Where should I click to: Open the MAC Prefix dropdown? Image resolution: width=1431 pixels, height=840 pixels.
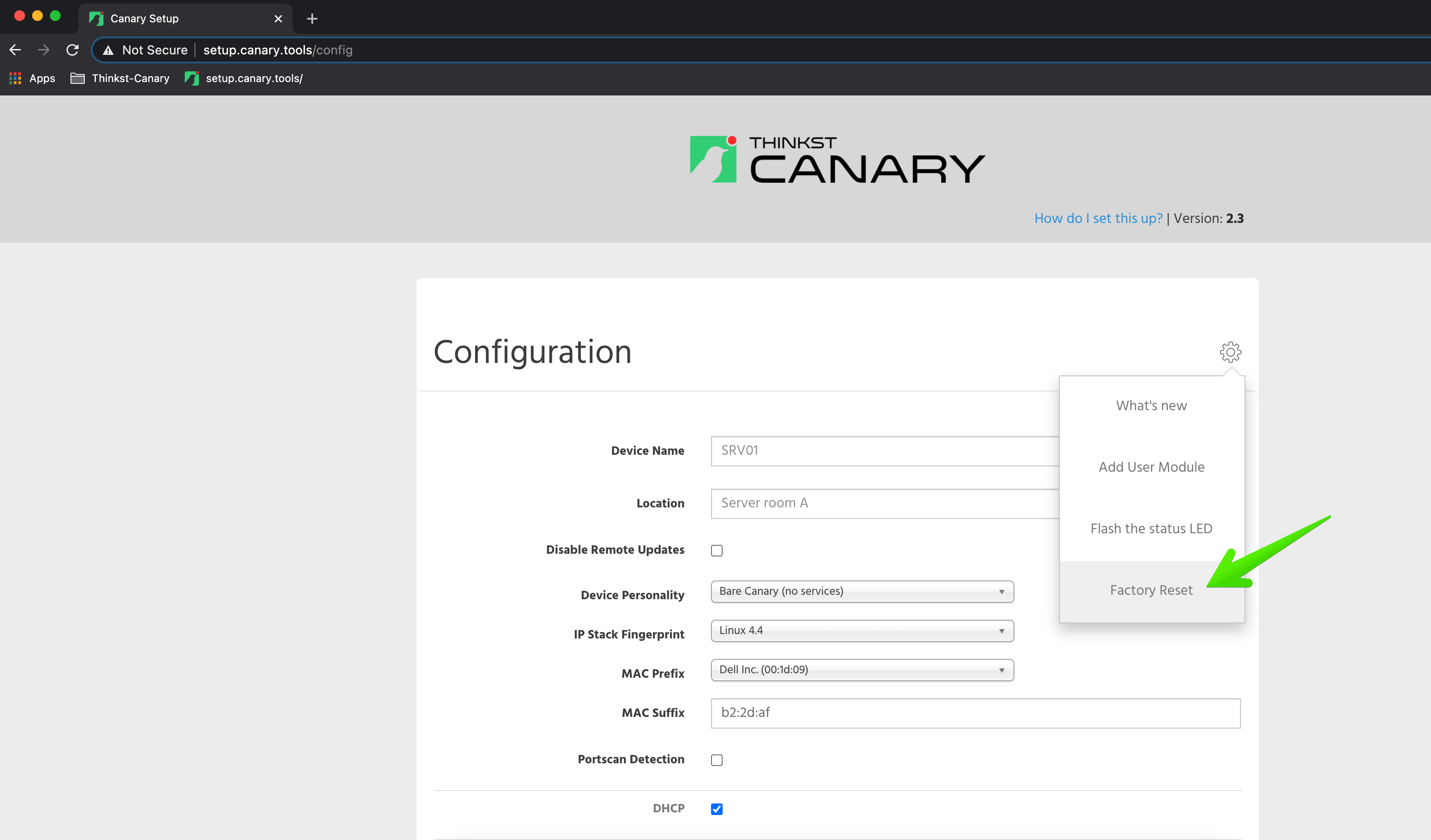(x=862, y=670)
